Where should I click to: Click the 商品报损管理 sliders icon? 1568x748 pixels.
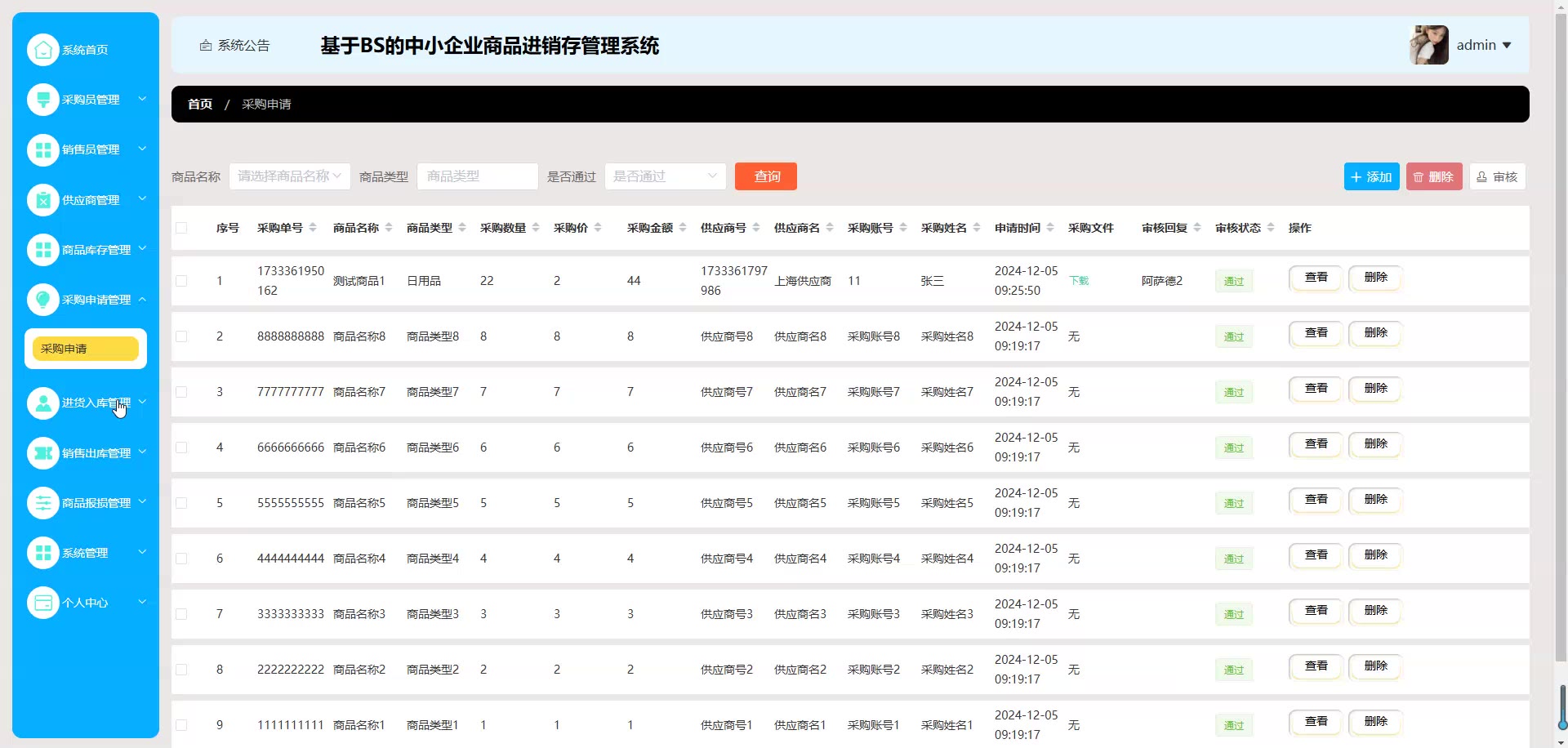click(43, 503)
